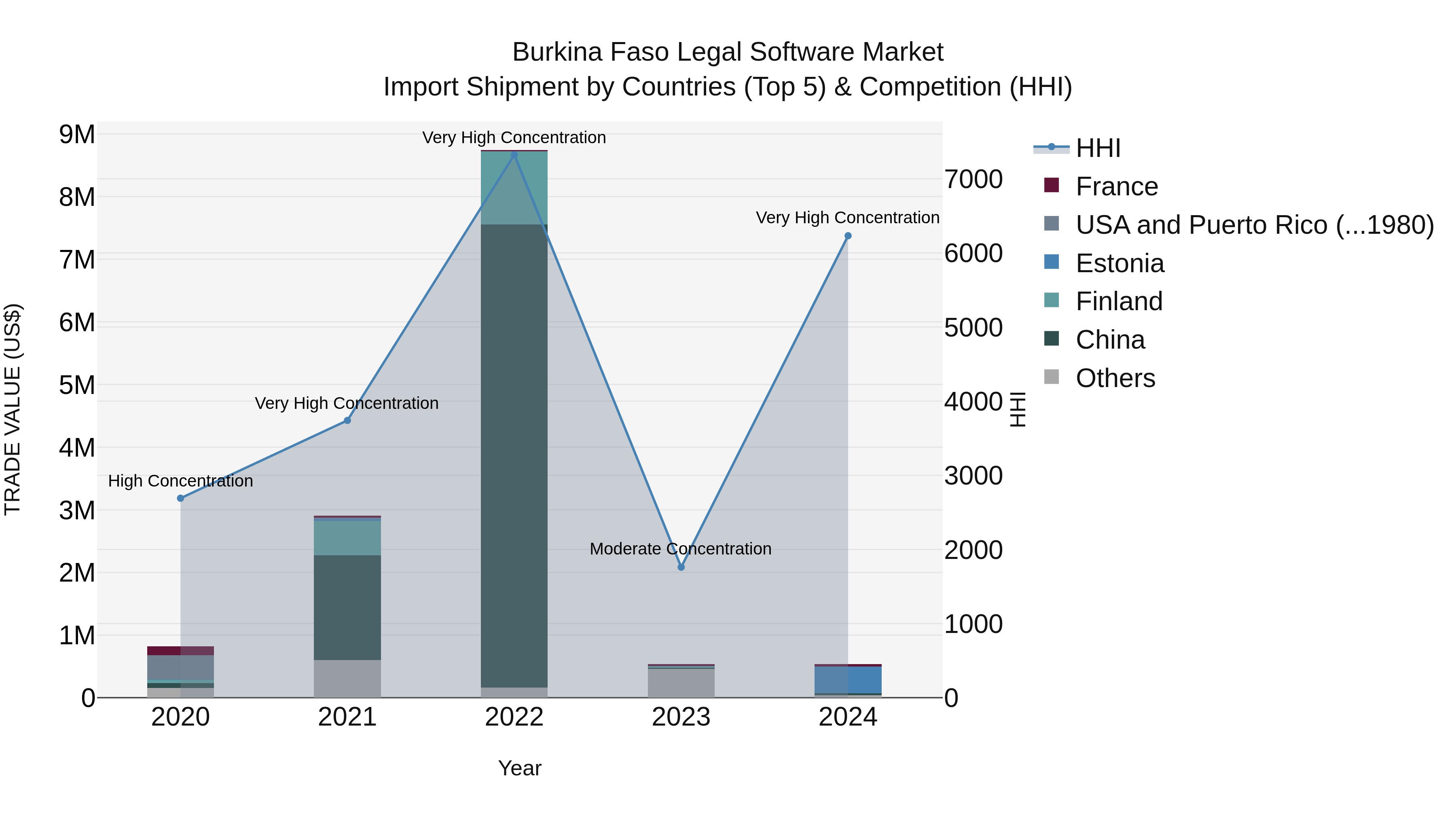1456x819 pixels.
Task: Click the 'Moderate Concentration' annotation for 2023
Action: tap(681, 549)
